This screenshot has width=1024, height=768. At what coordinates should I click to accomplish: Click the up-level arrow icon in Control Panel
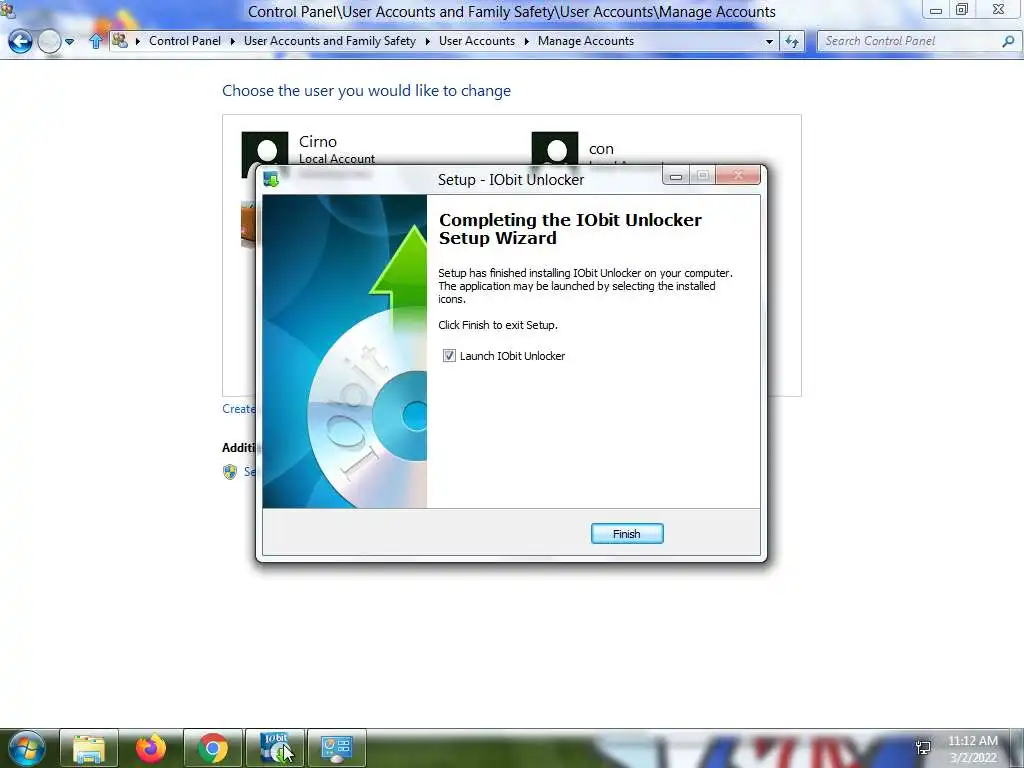(96, 41)
